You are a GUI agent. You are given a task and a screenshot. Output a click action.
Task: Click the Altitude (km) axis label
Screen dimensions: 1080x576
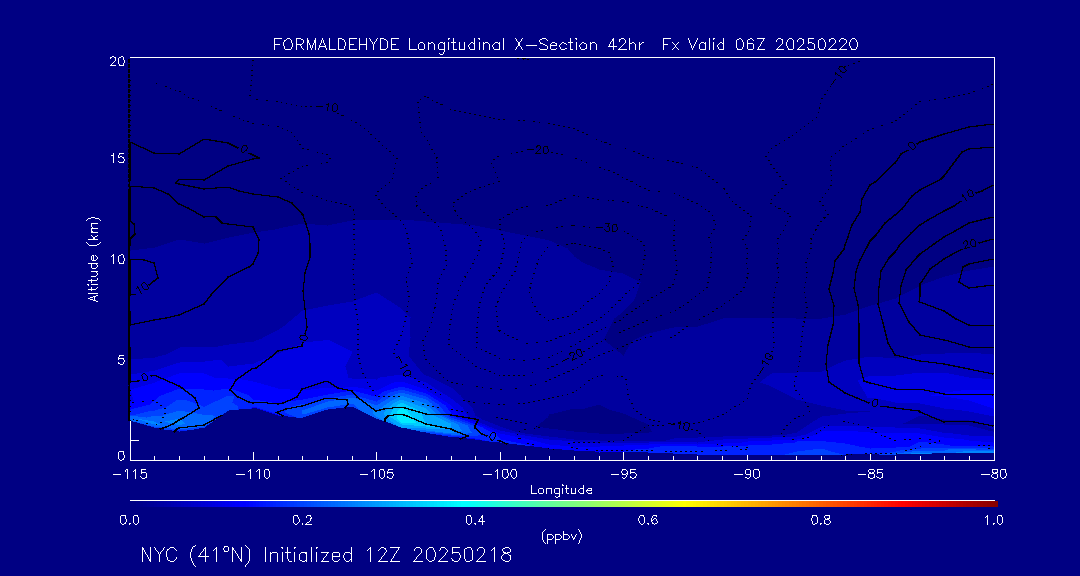[x=93, y=258]
